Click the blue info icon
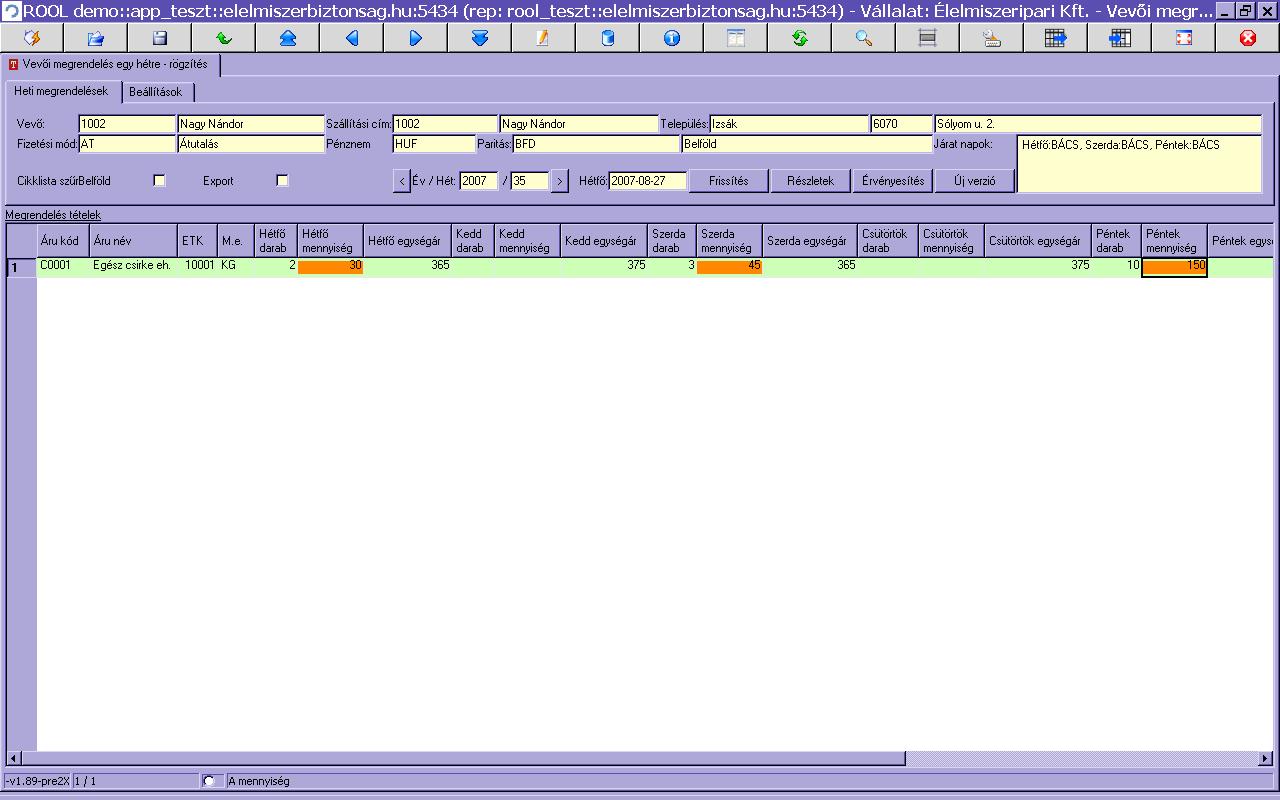 tap(671, 38)
